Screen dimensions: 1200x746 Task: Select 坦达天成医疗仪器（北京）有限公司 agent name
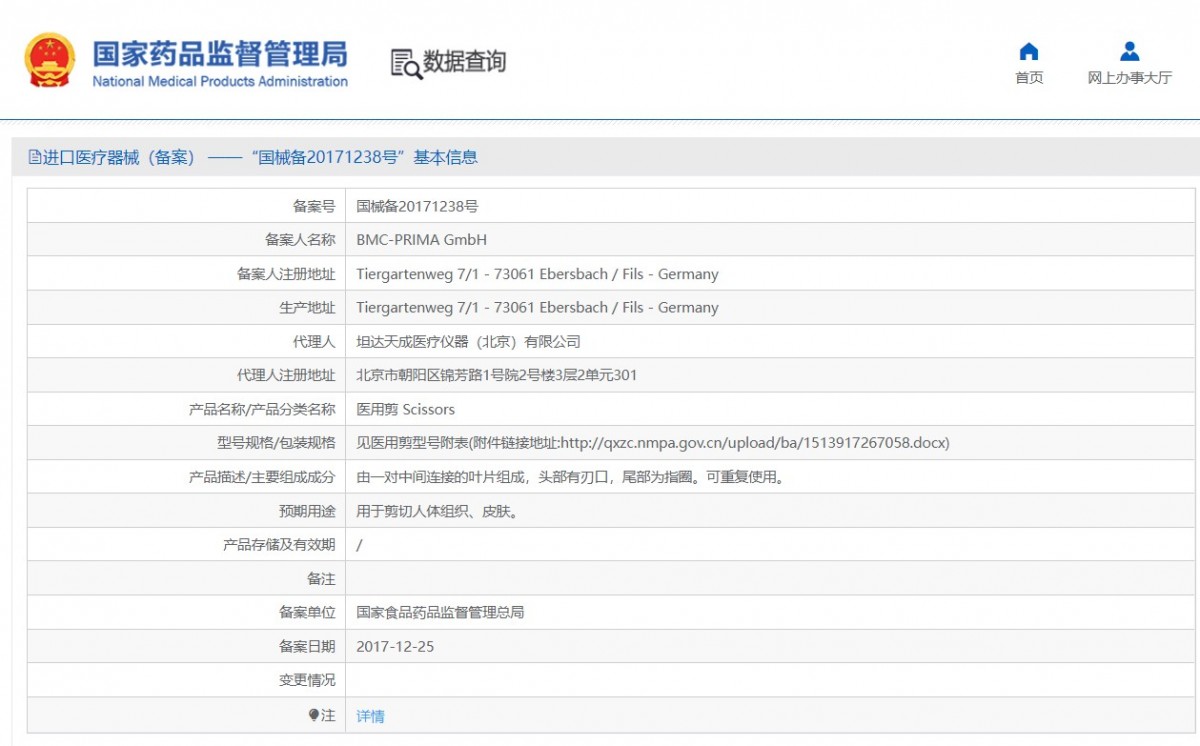pos(468,342)
